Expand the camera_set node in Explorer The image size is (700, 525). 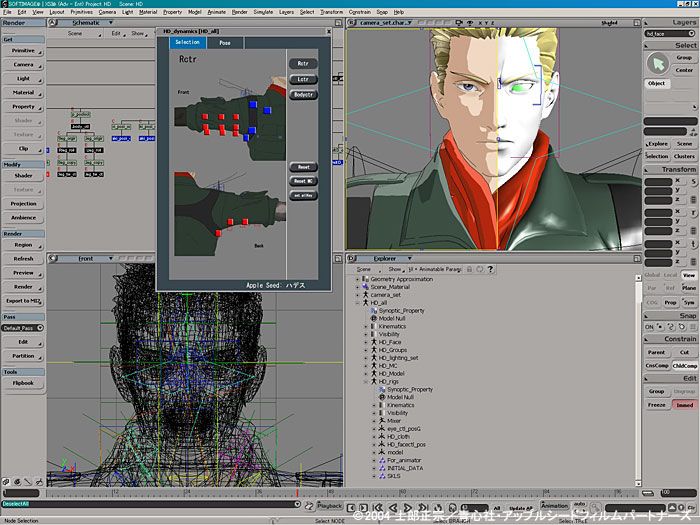(357, 295)
